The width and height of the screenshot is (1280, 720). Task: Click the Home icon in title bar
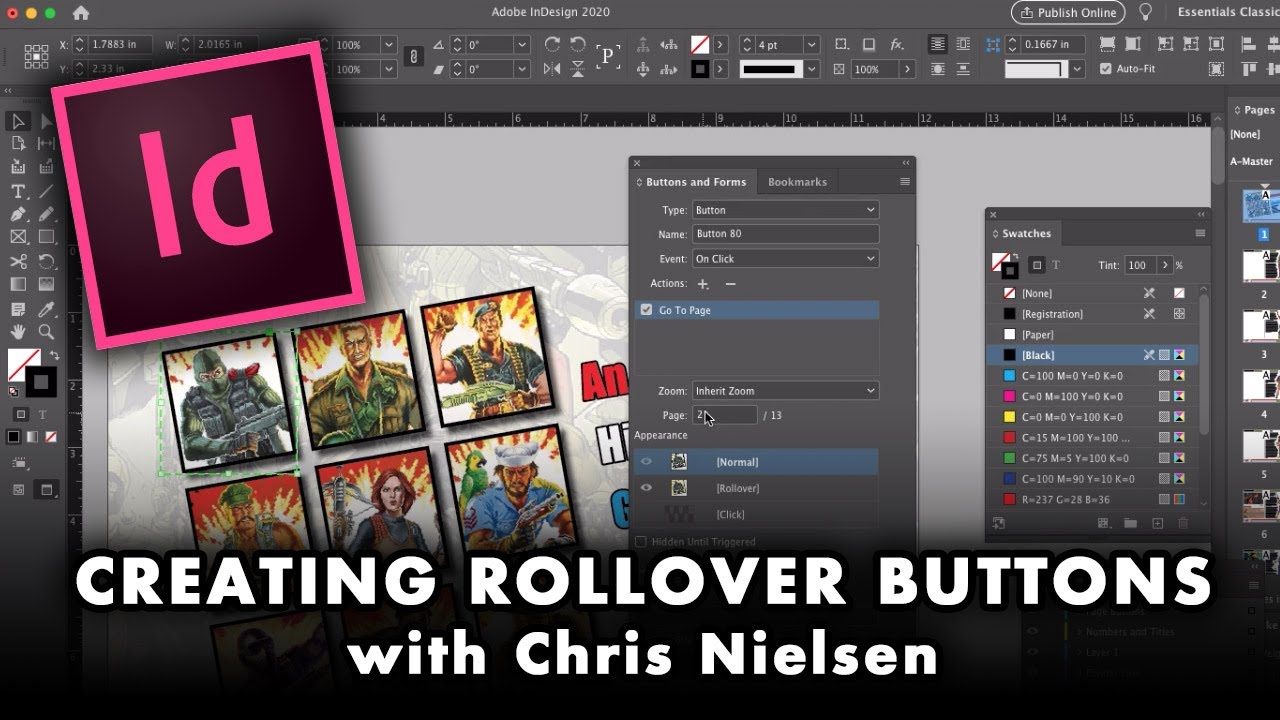(x=81, y=13)
